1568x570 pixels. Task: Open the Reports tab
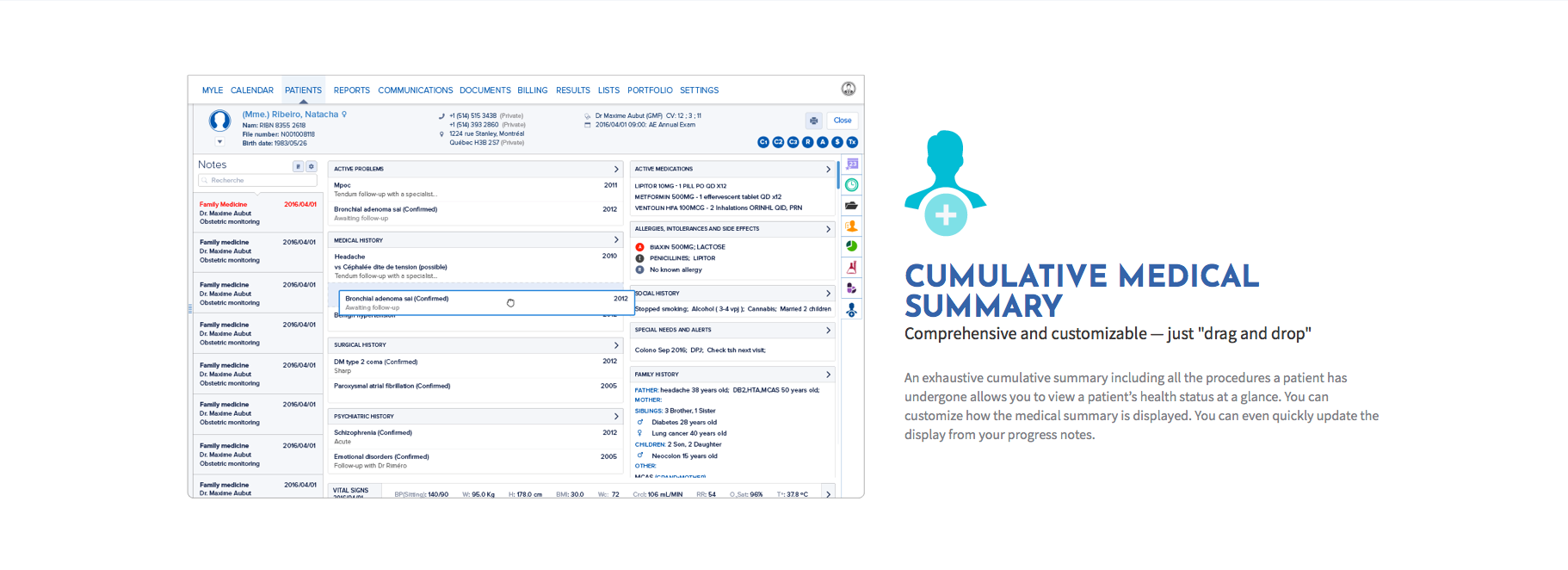click(352, 90)
